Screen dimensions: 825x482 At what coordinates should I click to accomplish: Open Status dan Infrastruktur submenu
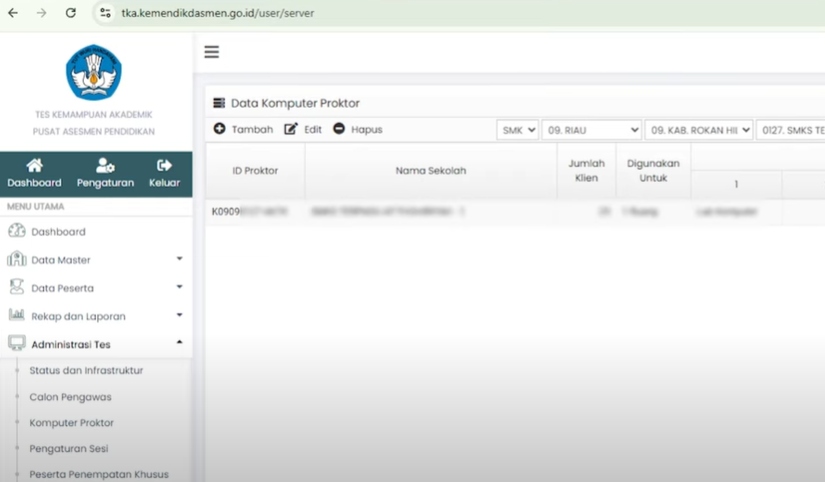[x=86, y=370]
